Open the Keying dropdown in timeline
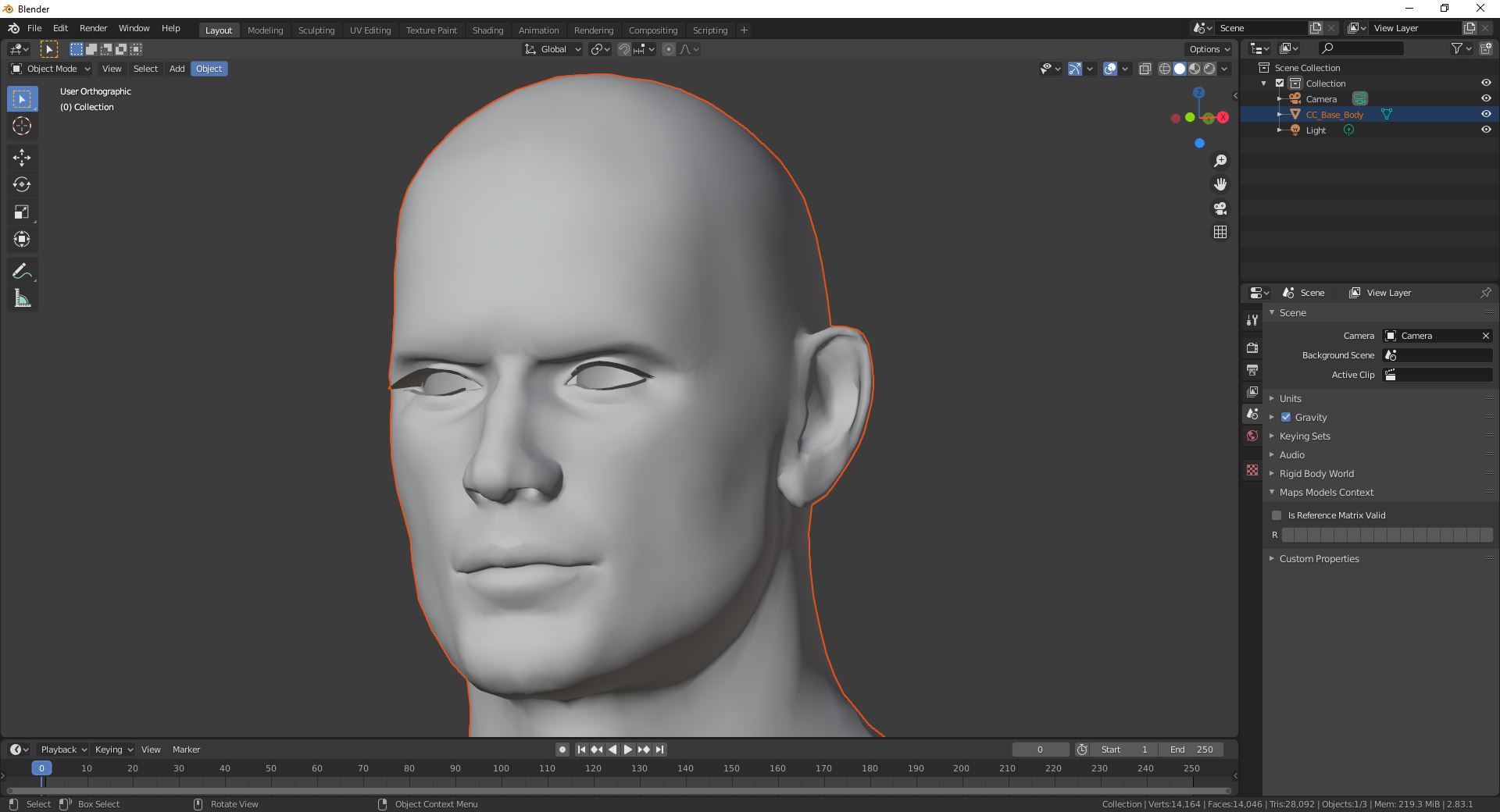The image size is (1500, 812). [x=113, y=750]
